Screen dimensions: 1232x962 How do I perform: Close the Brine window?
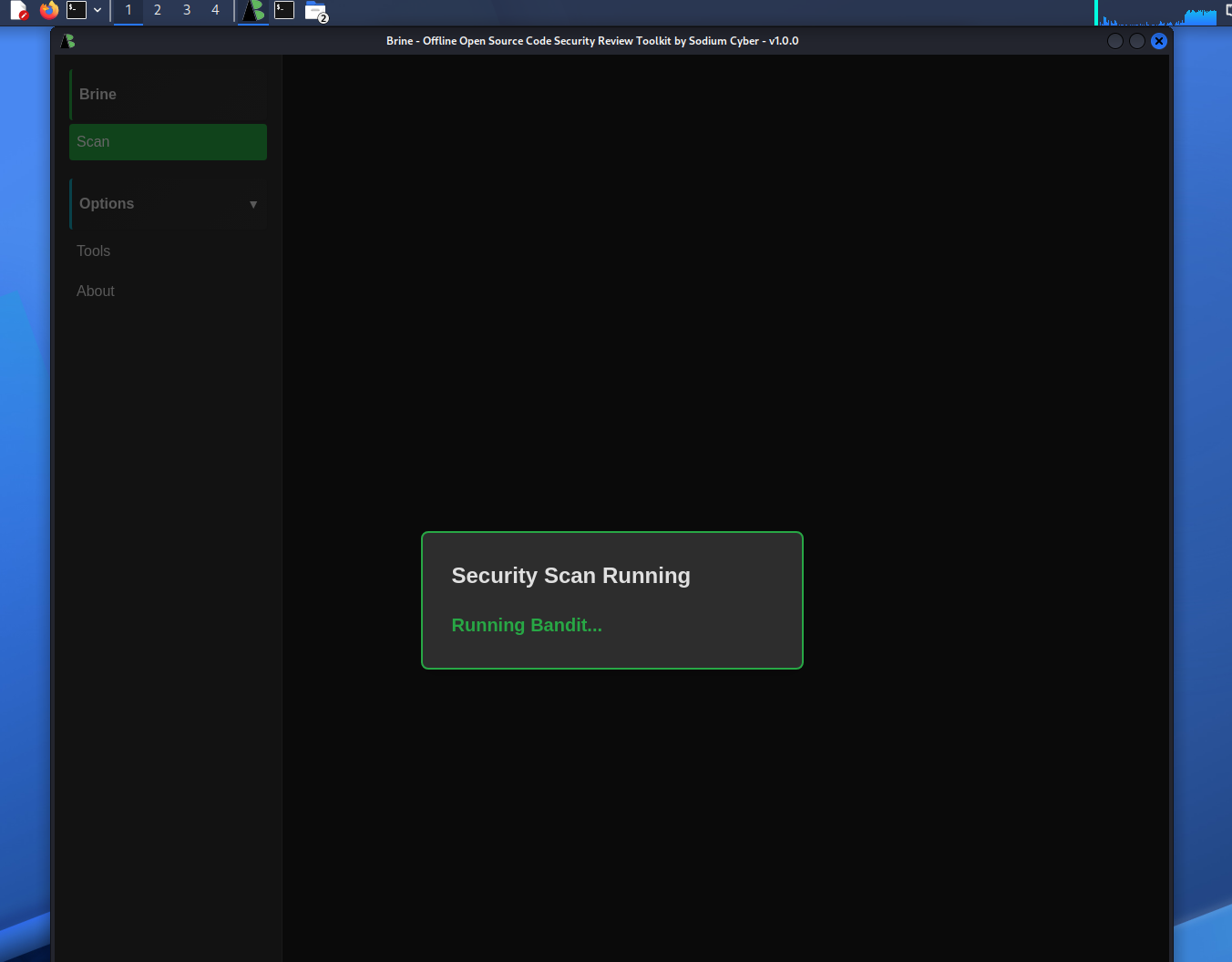[x=1159, y=41]
